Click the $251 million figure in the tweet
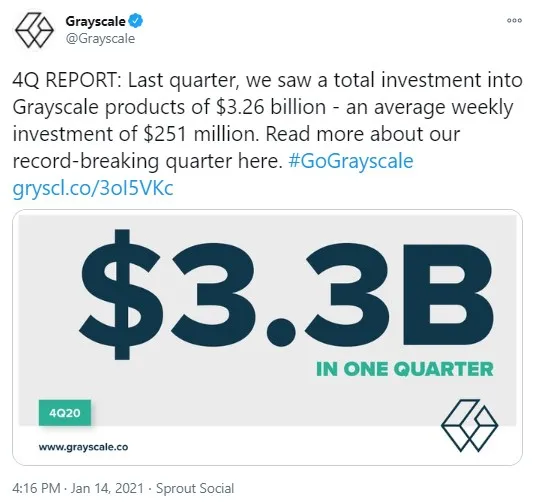 tap(200, 134)
